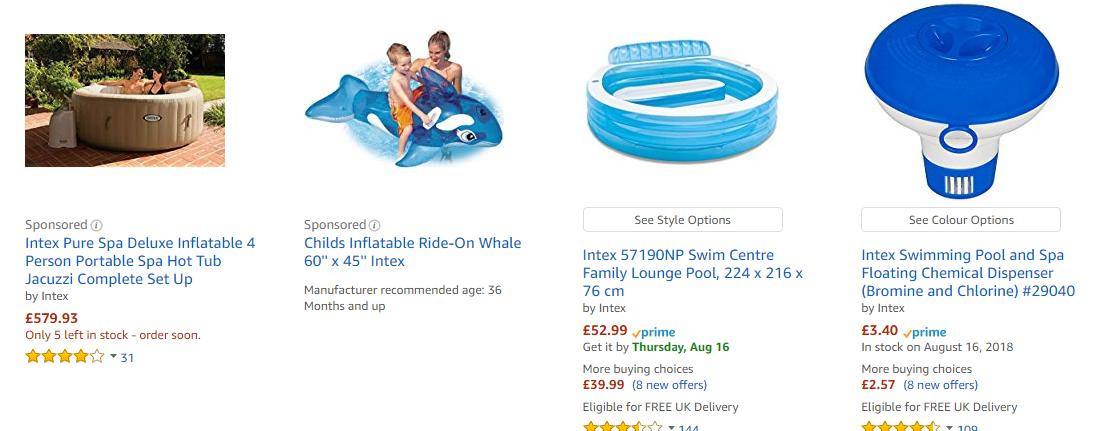Open the rating dropdown arrow beside 31 reviews
The image size is (1119, 431).
(x=113, y=357)
